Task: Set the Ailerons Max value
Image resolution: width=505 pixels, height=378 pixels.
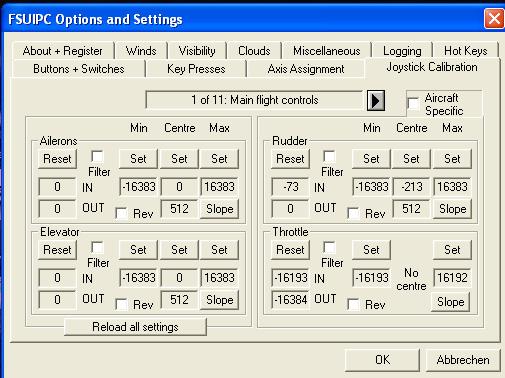Action: coord(219,159)
